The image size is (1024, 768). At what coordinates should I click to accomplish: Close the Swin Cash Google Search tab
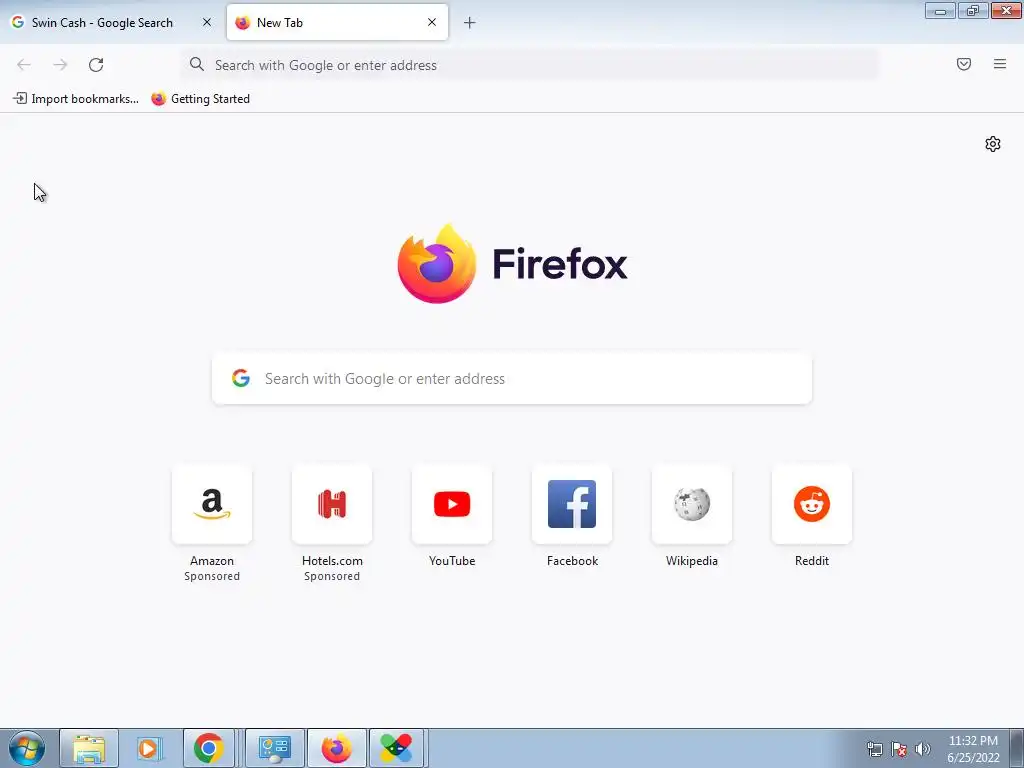point(207,22)
